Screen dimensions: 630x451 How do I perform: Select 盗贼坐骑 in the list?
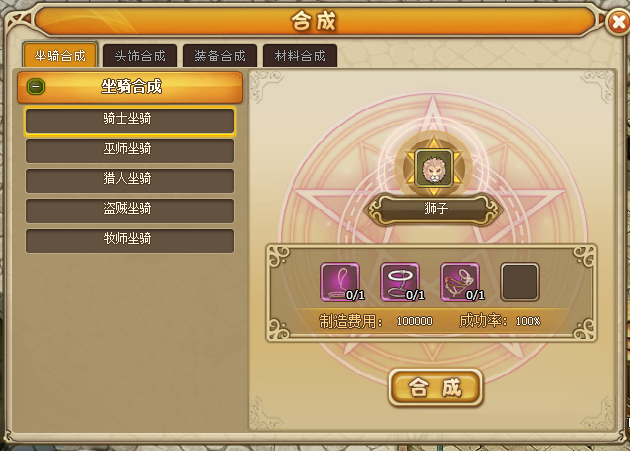pyautogui.click(x=130, y=211)
